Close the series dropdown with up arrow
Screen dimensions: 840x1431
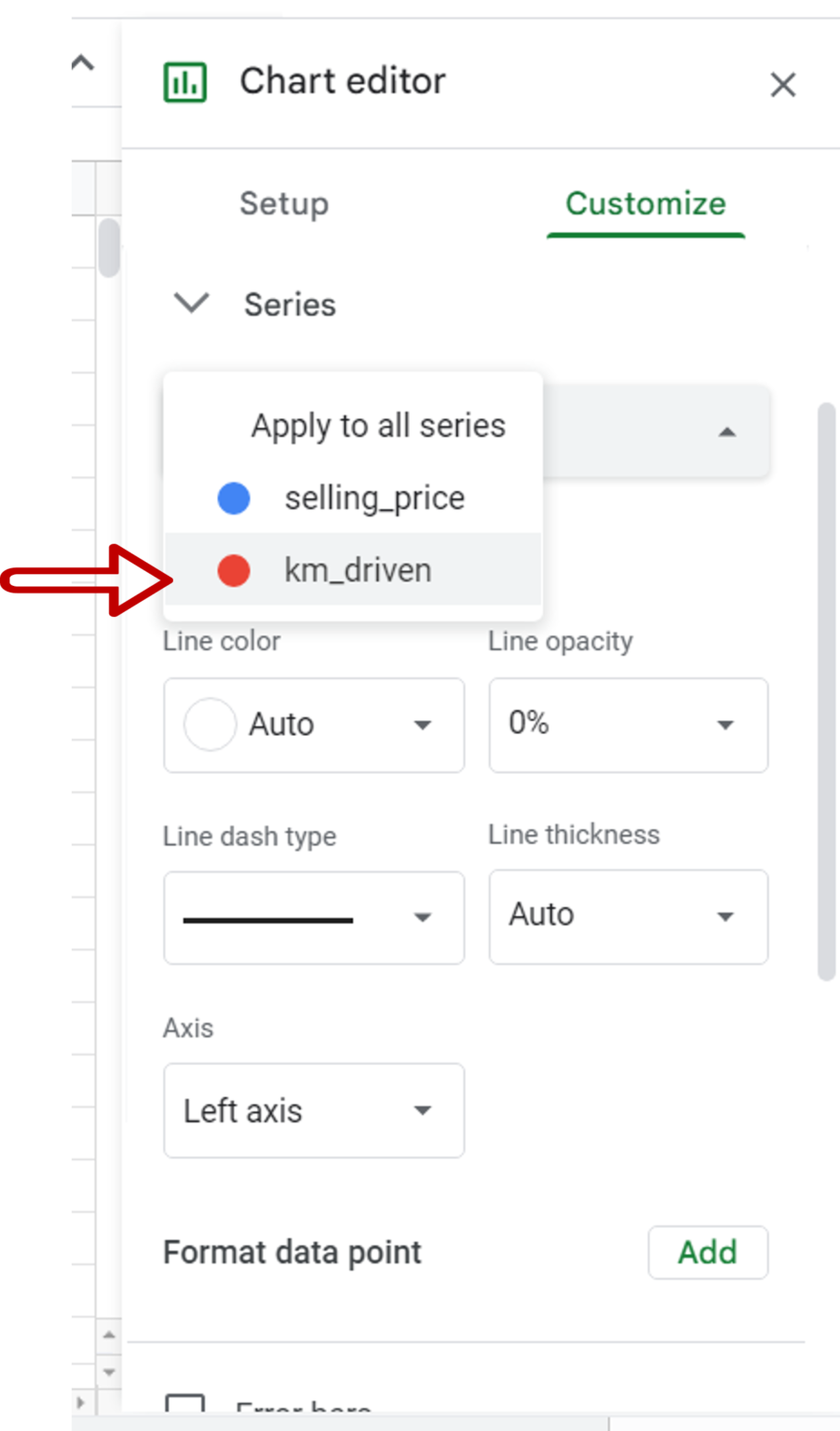[x=727, y=431]
